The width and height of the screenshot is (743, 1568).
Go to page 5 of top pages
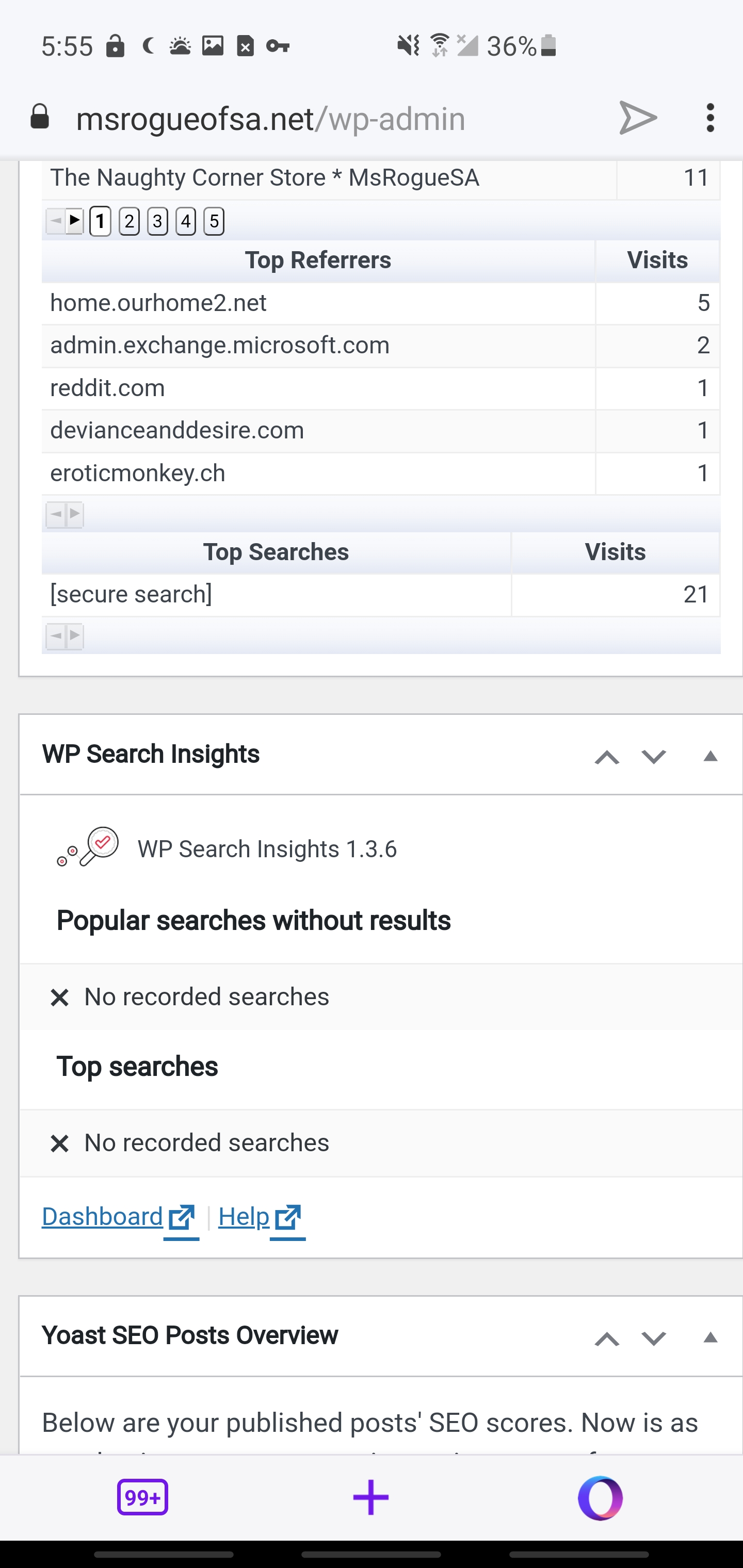(x=214, y=221)
